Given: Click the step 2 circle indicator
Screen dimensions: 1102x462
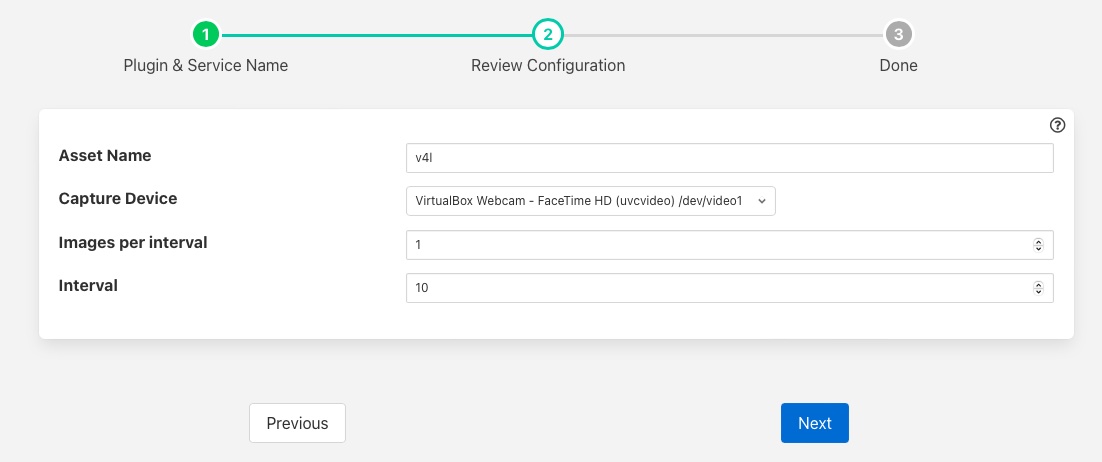Looking at the screenshot, I should pyautogui.click(x=548, y=35).
